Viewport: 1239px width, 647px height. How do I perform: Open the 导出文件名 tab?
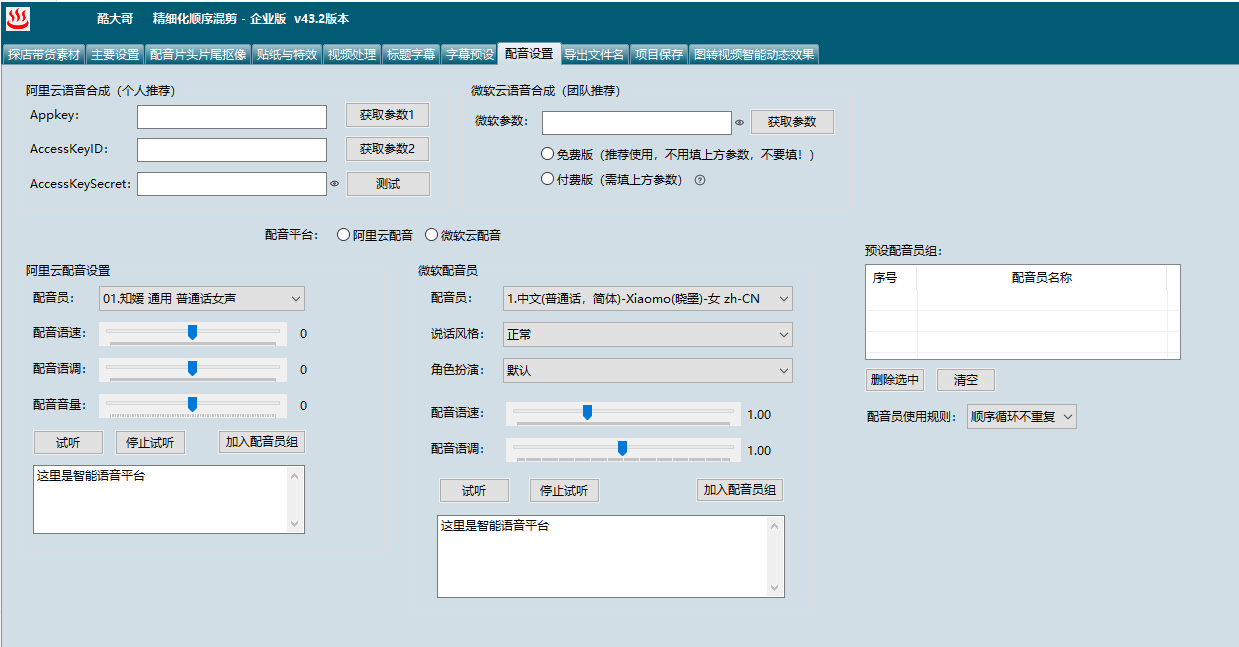pyautogui.click(x=594, y=55)
